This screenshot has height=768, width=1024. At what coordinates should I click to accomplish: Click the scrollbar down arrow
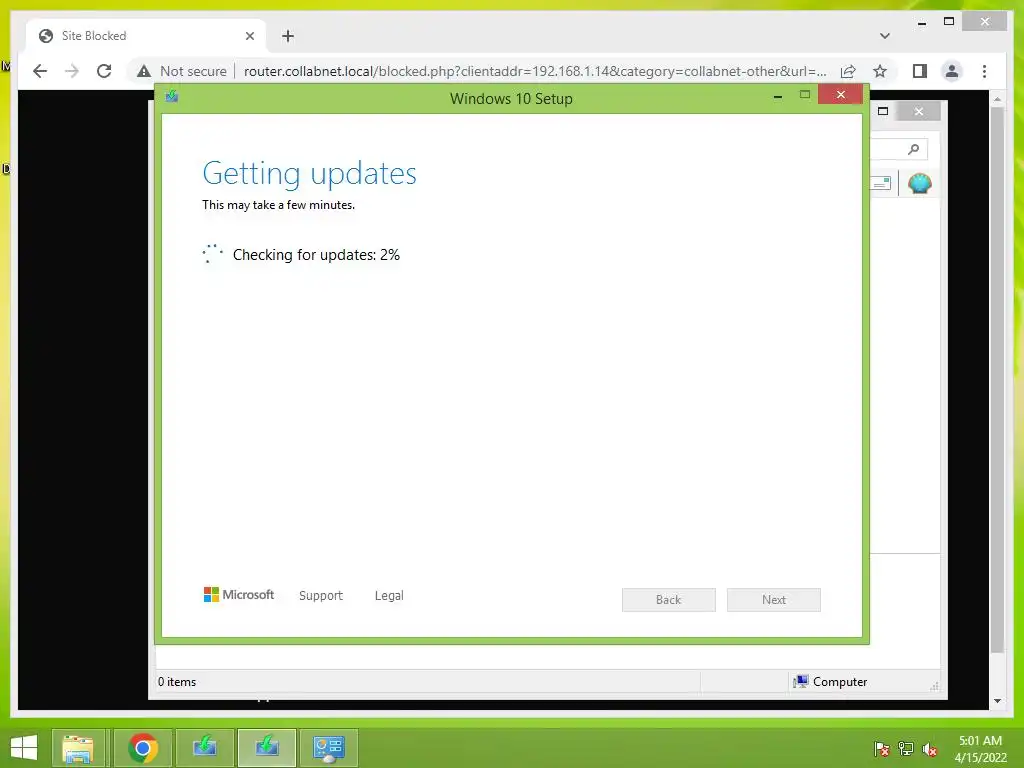coord(997,701)
